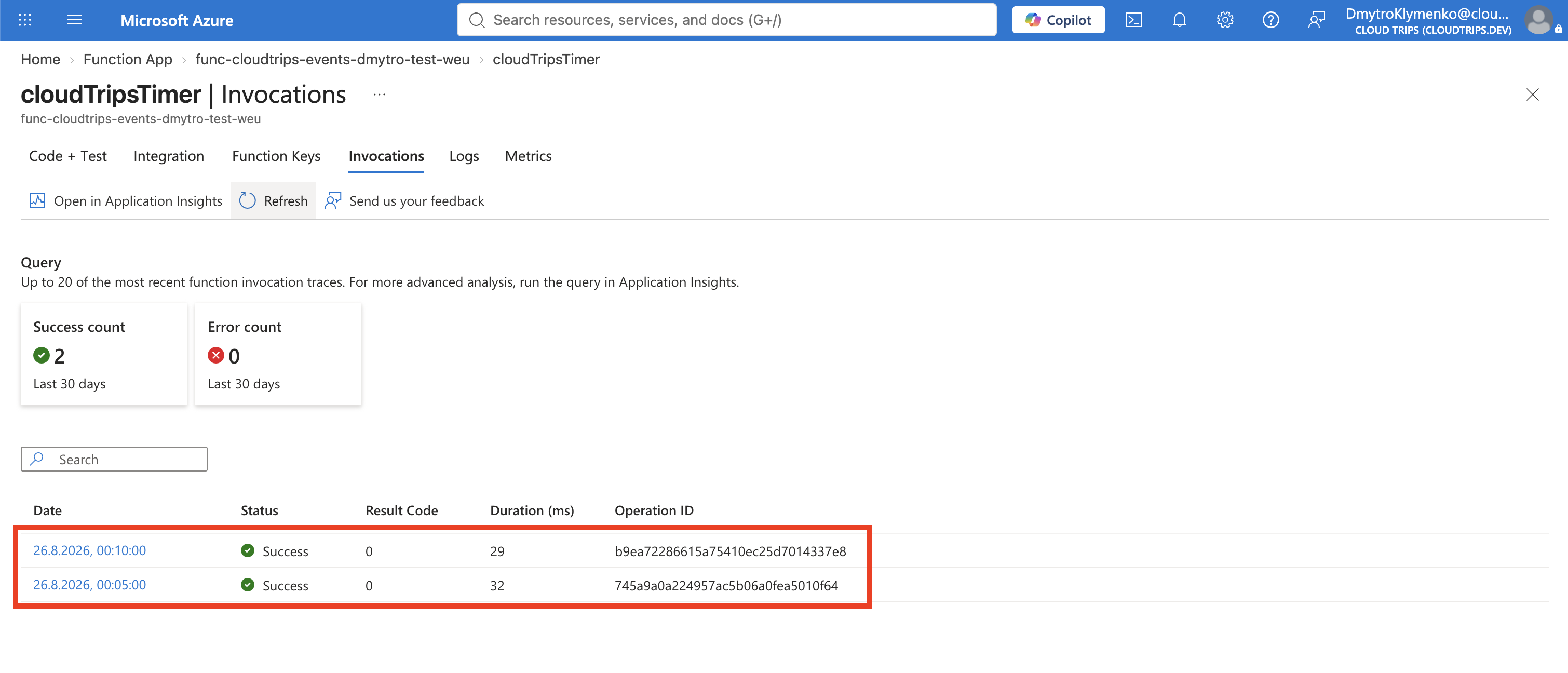Open invocation 26.8.2026, 00:05:00
Screen dimensions: 1568x673
pos(89,585)
